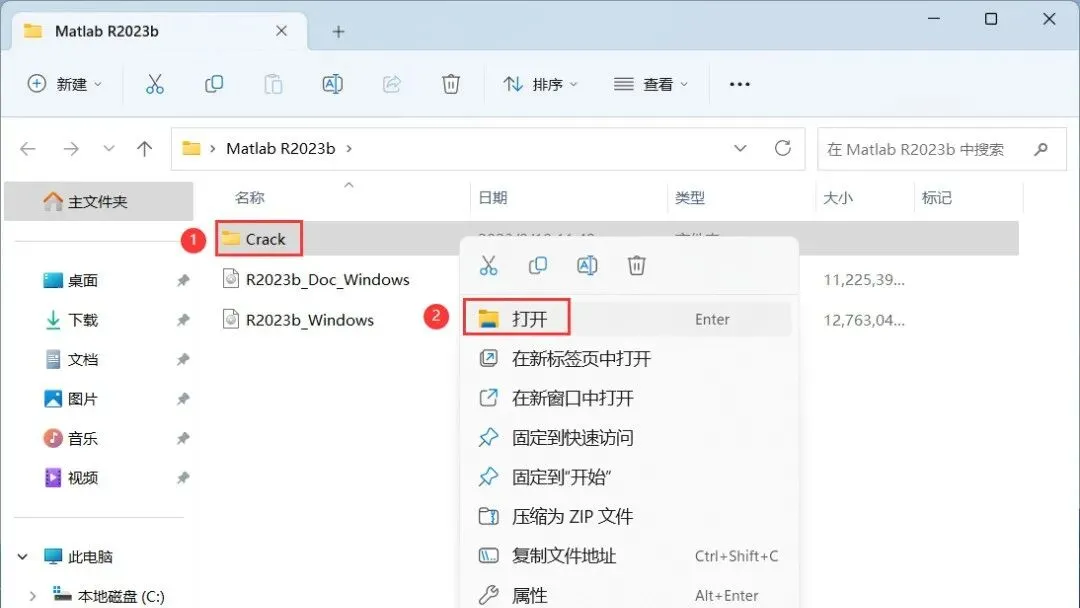Image resolution: width=1080 pixels, height=608 pixels.
Task: Choose 属性 in context menu
Action: [627, 595]
